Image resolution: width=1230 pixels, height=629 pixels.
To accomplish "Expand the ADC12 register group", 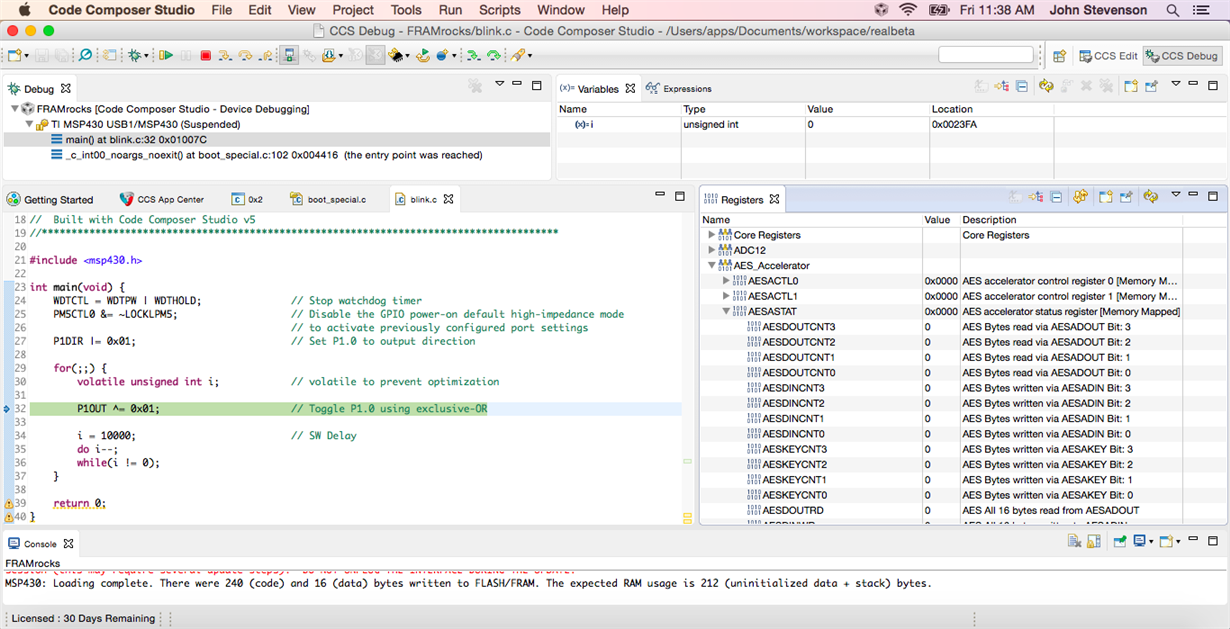I will pos(712,250).
